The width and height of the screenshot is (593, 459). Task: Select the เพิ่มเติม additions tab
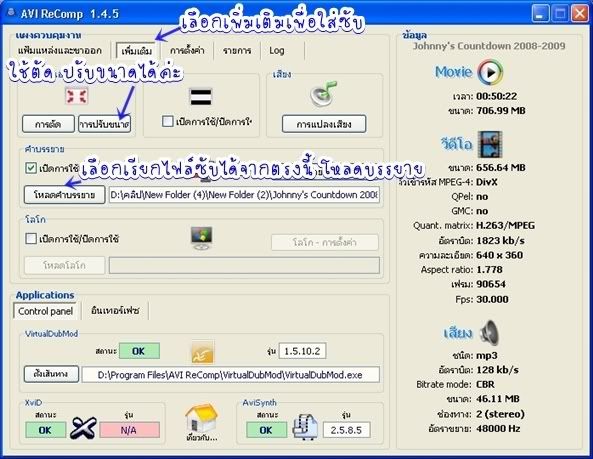[x=137, y=51]
